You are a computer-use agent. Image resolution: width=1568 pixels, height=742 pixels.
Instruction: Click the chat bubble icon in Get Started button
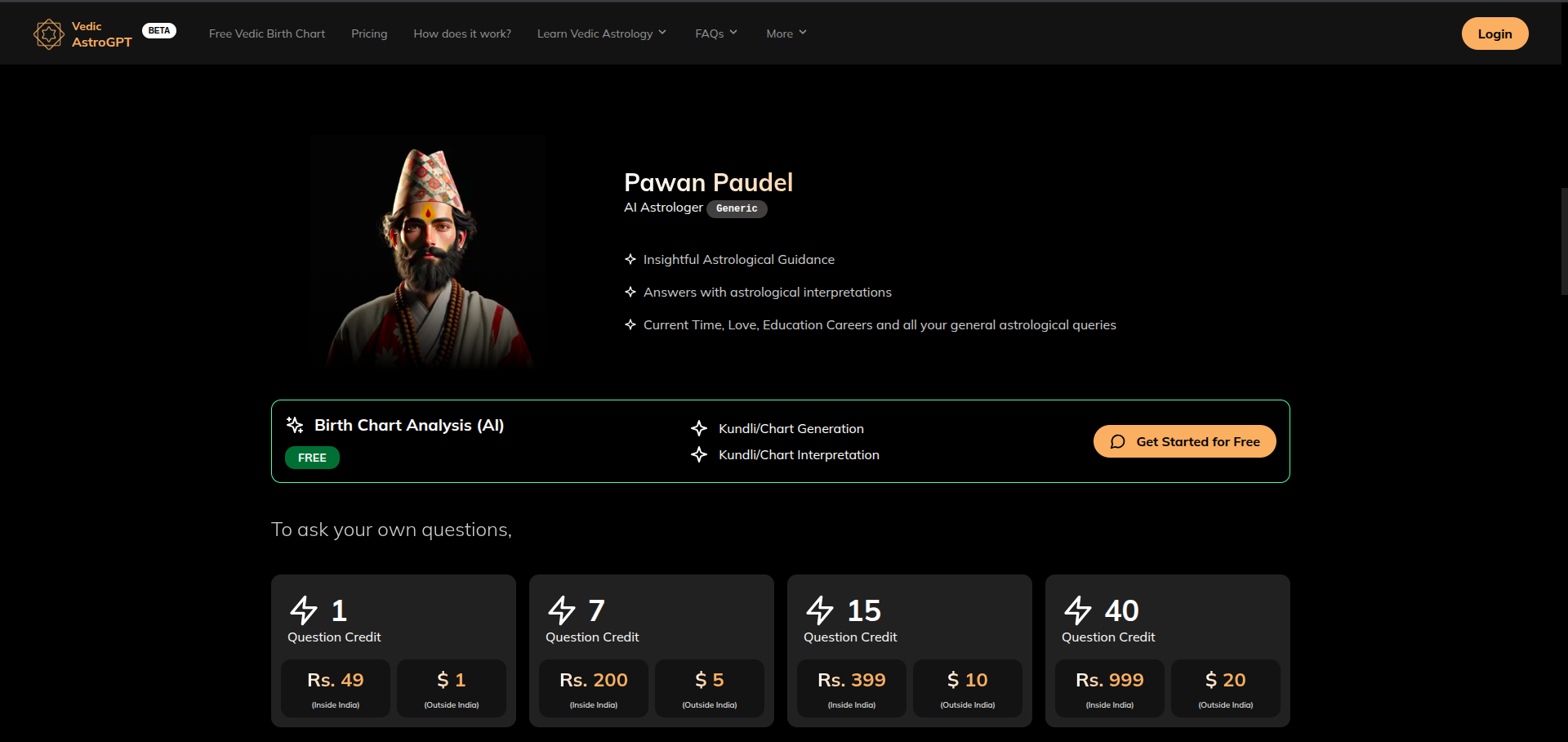(1119, 441)
